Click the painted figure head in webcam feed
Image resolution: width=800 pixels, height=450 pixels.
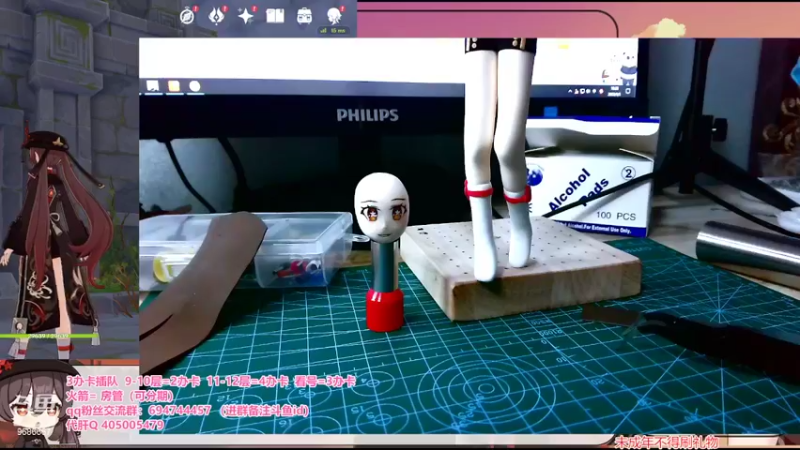(x=382, y=207)
